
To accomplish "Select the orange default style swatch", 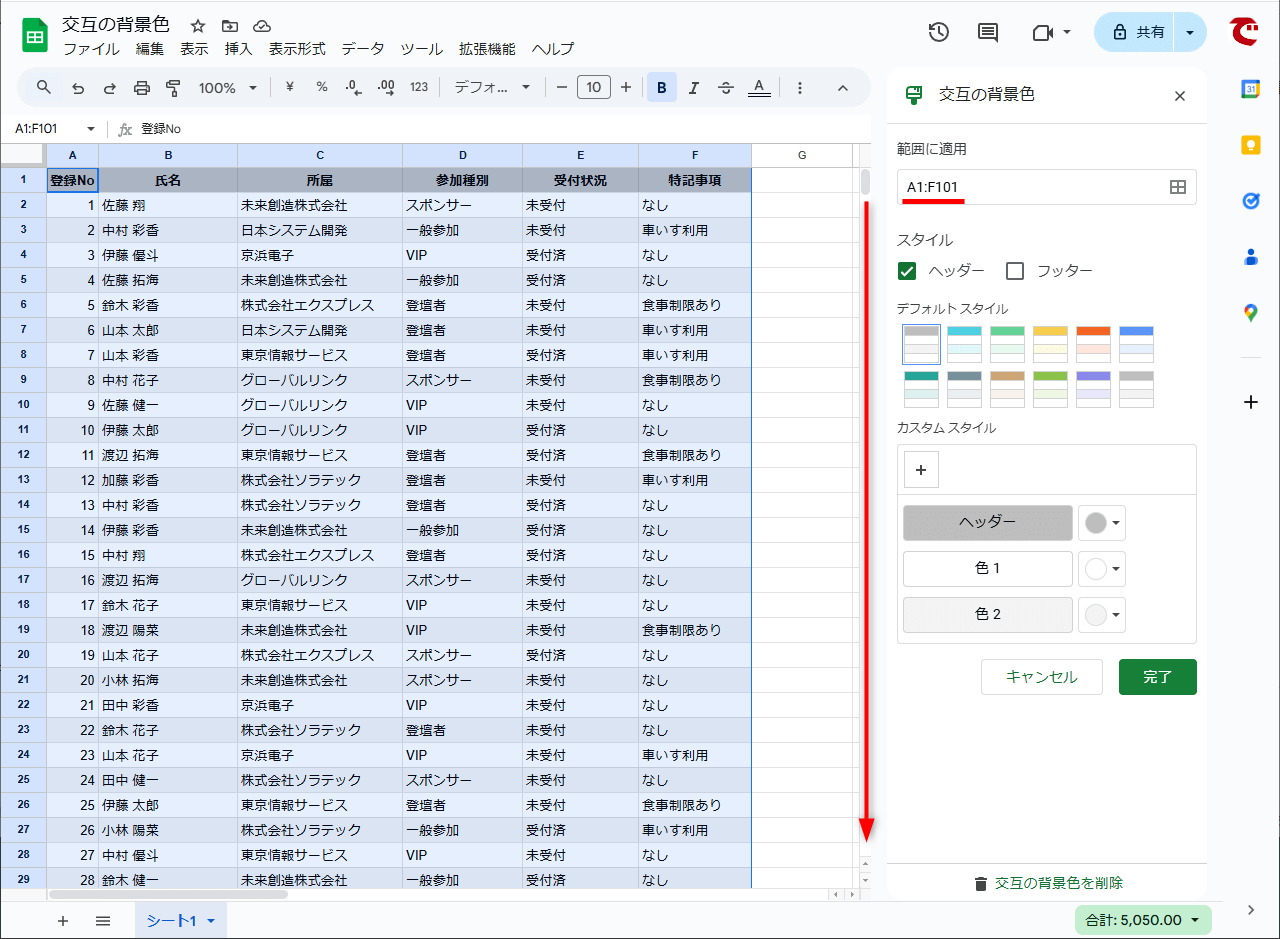I will pos(1093,344).
